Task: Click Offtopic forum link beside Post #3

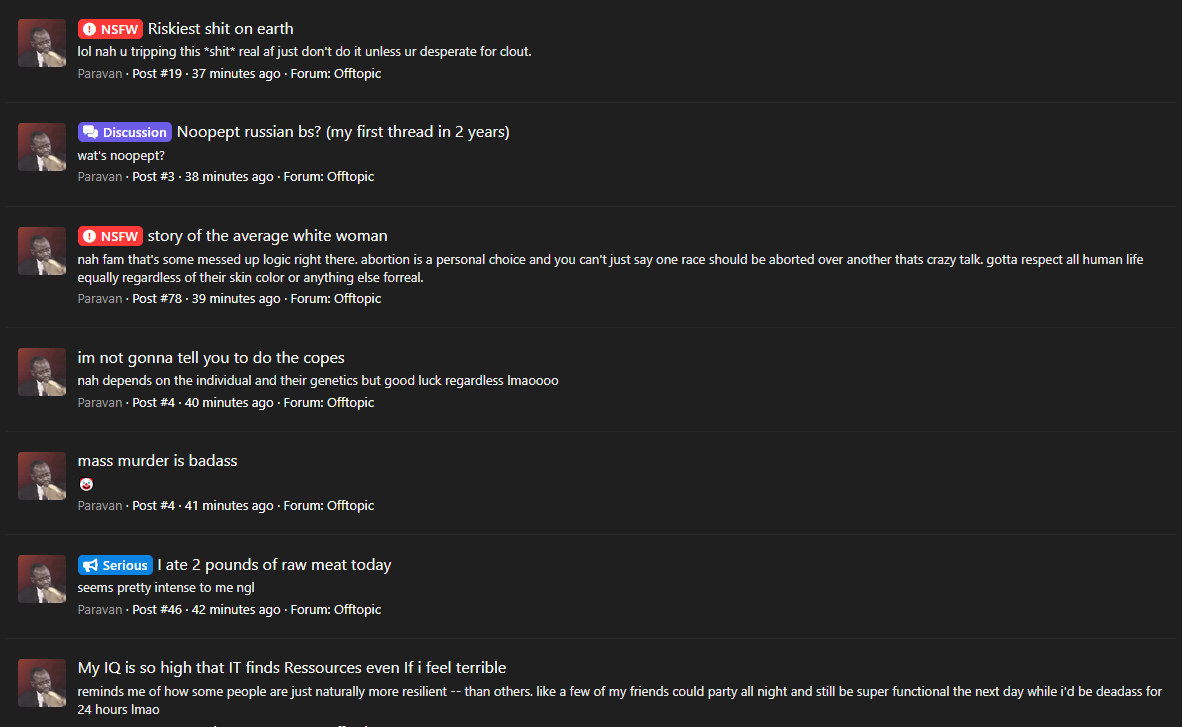Action: click(350, 177)
